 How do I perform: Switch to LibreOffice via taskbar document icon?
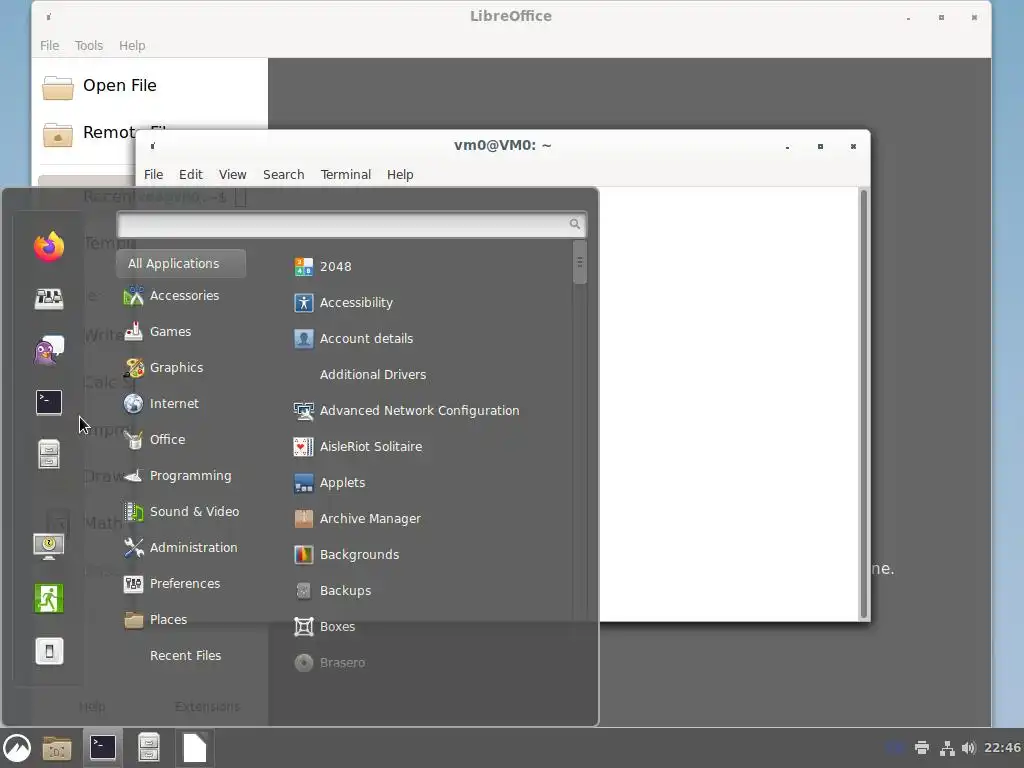pos(195,748)
